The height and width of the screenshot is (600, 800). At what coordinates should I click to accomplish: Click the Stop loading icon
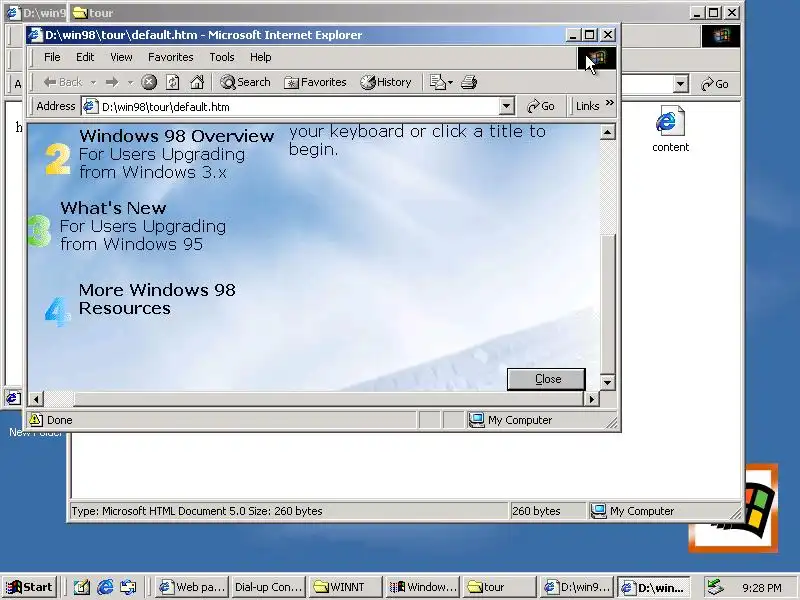coord(149,82)
